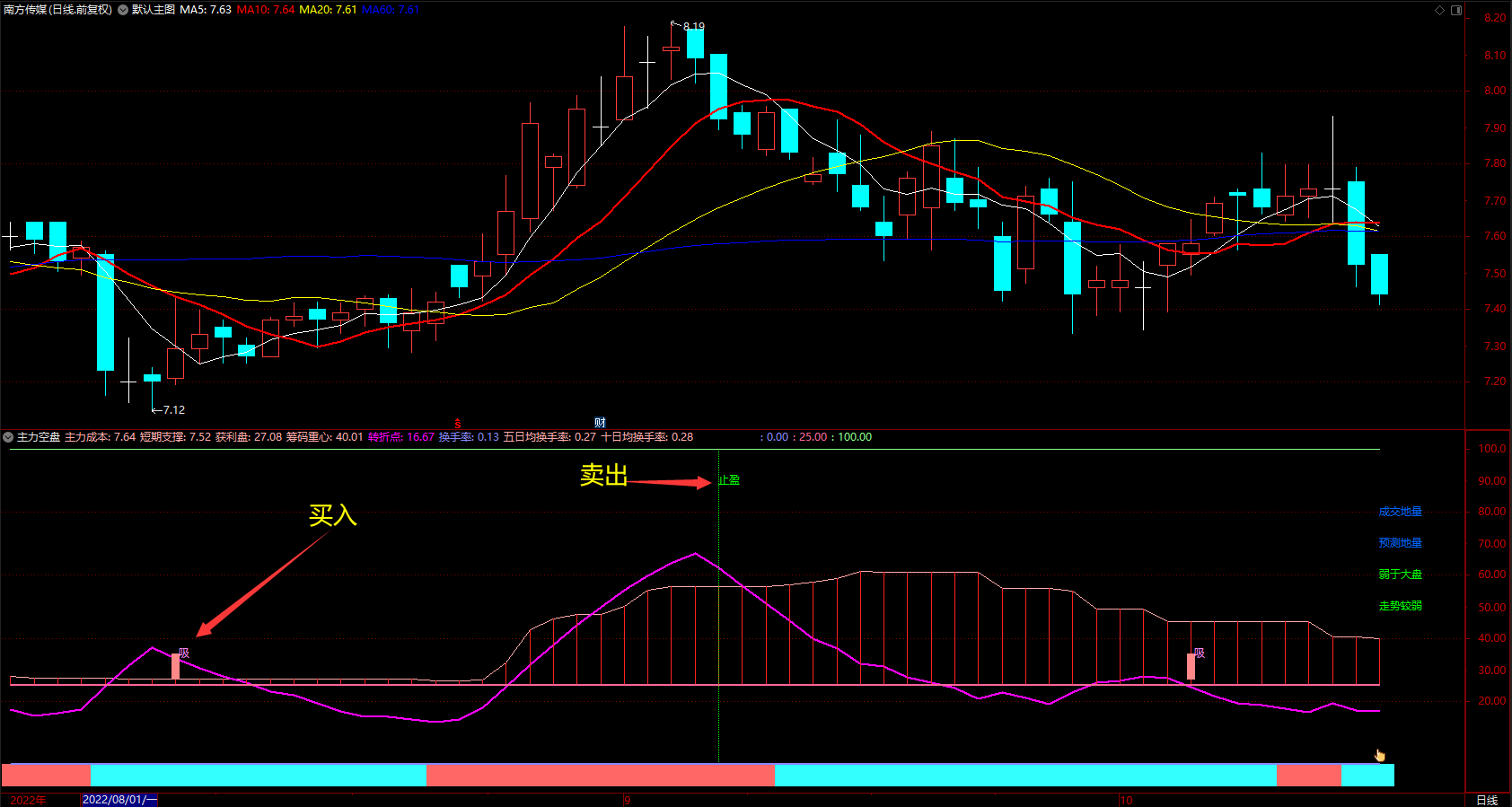Viewport: 1512px width, 807px height.
Task: Click the 转折点: 16.67 value
Action: click(401, 437)
